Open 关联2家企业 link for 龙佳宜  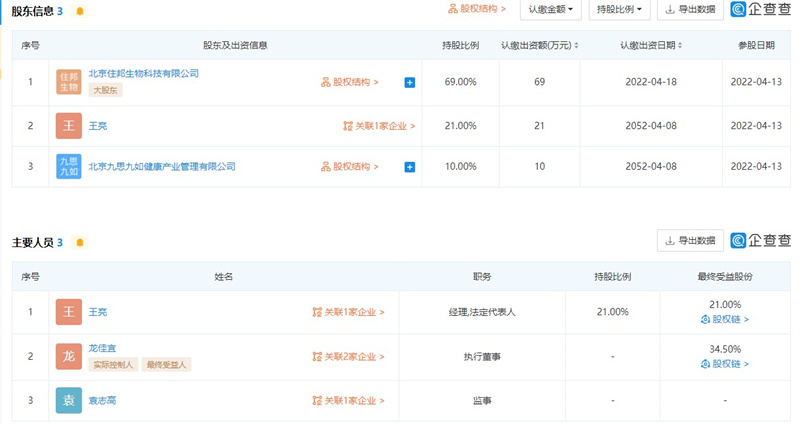pyautogui.click(x=349, y=356)
